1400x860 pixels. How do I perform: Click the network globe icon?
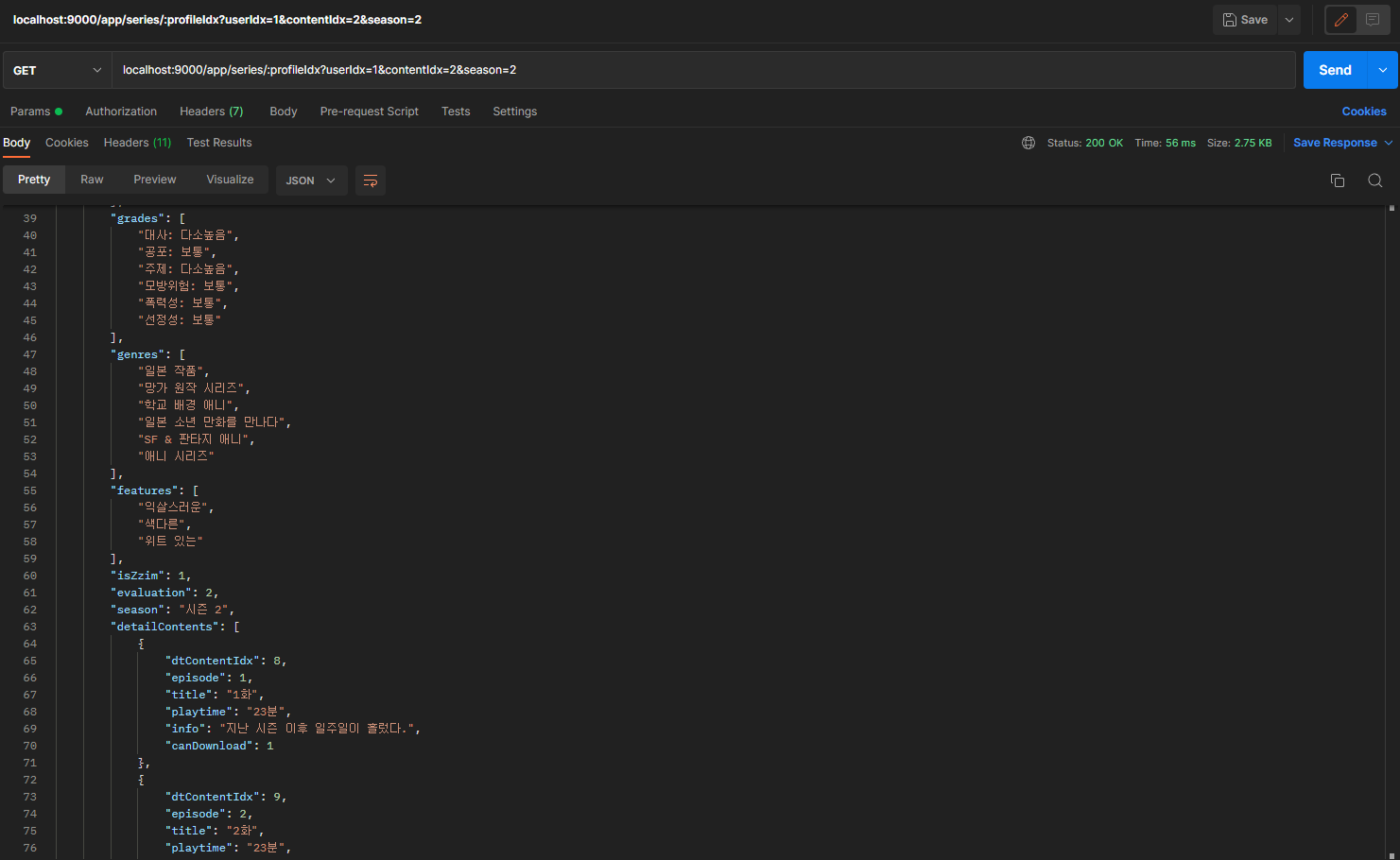point(1028,143)
